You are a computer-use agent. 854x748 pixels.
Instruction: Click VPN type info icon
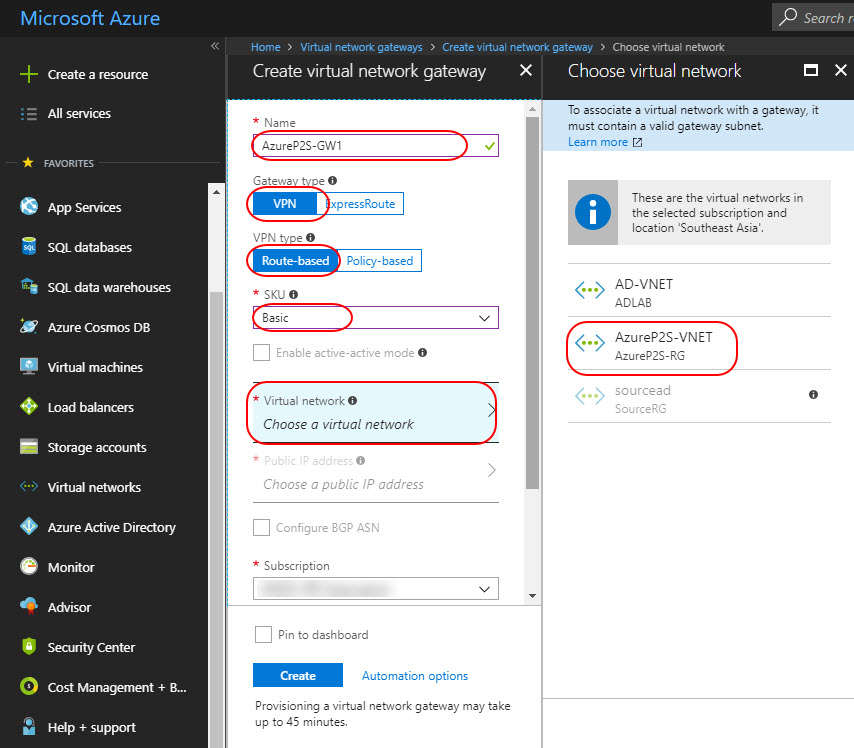[310, 238]
